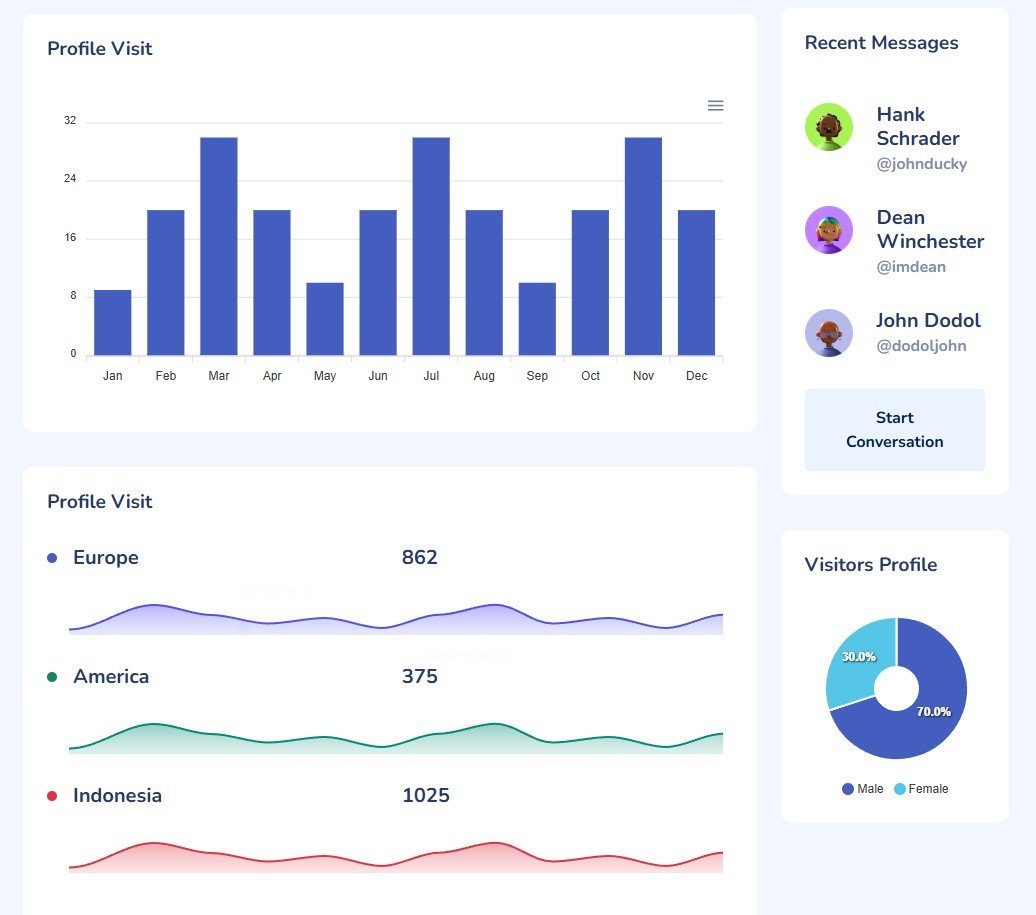Screen dimensions: 1036x915
Task: Click the Mar bar in the Profile Visit chart
Action: coord(218,245)
